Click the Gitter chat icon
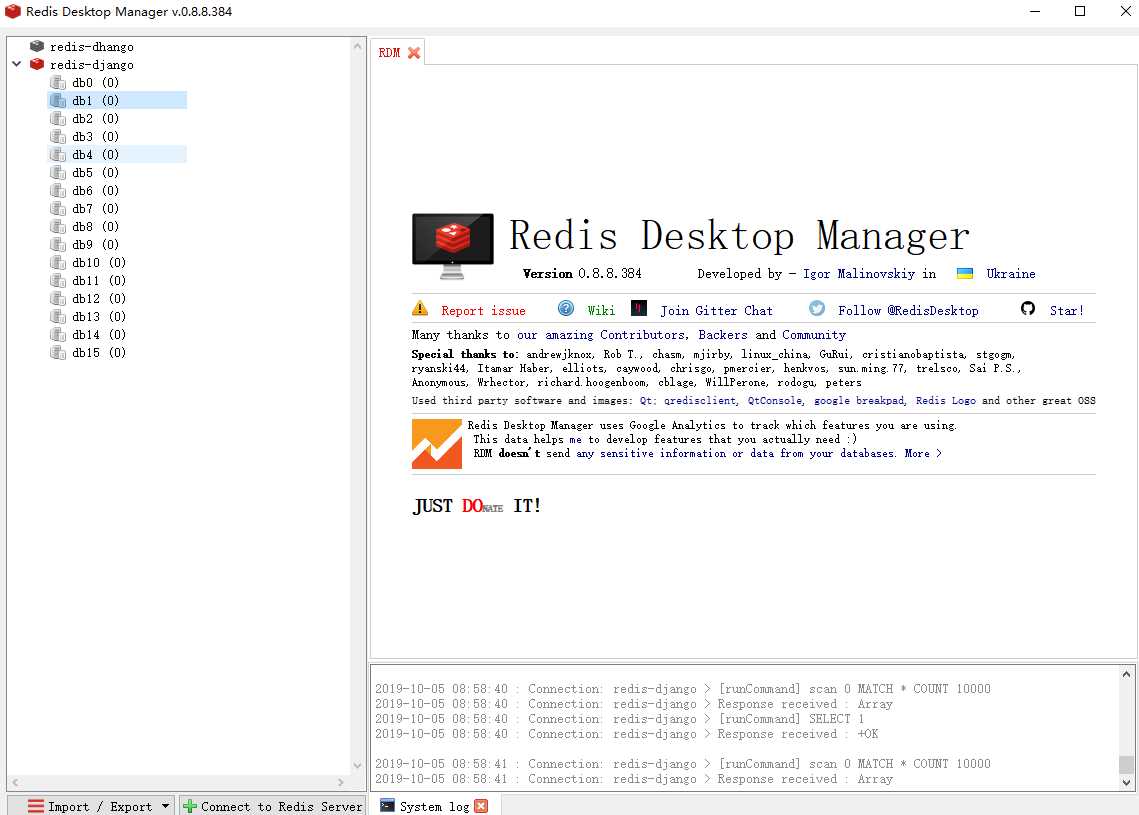 click(x=639, y=308)
